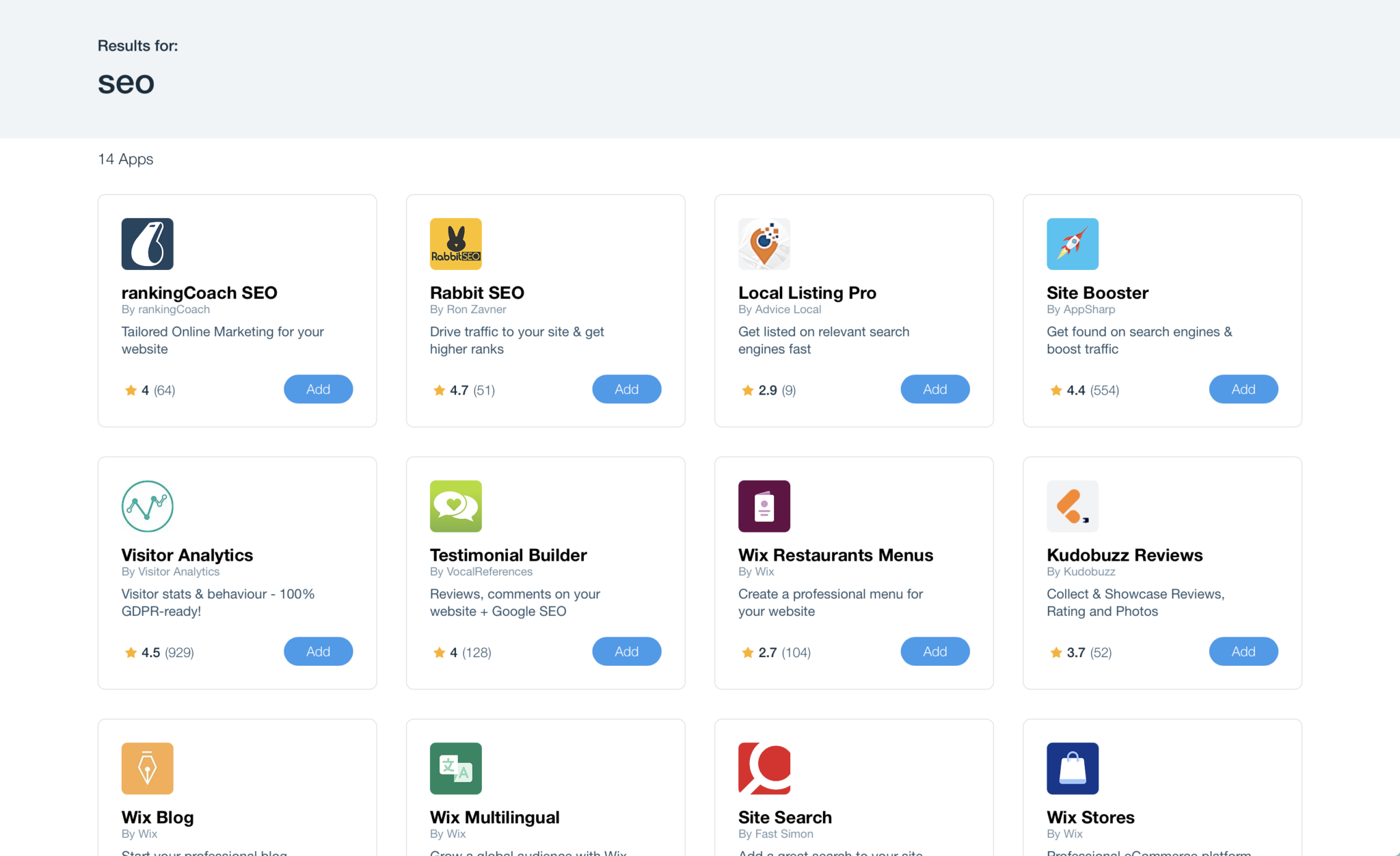Click the Local Listing Pro rating star
Screen dimensions: 1400x856
coord(747,390)
